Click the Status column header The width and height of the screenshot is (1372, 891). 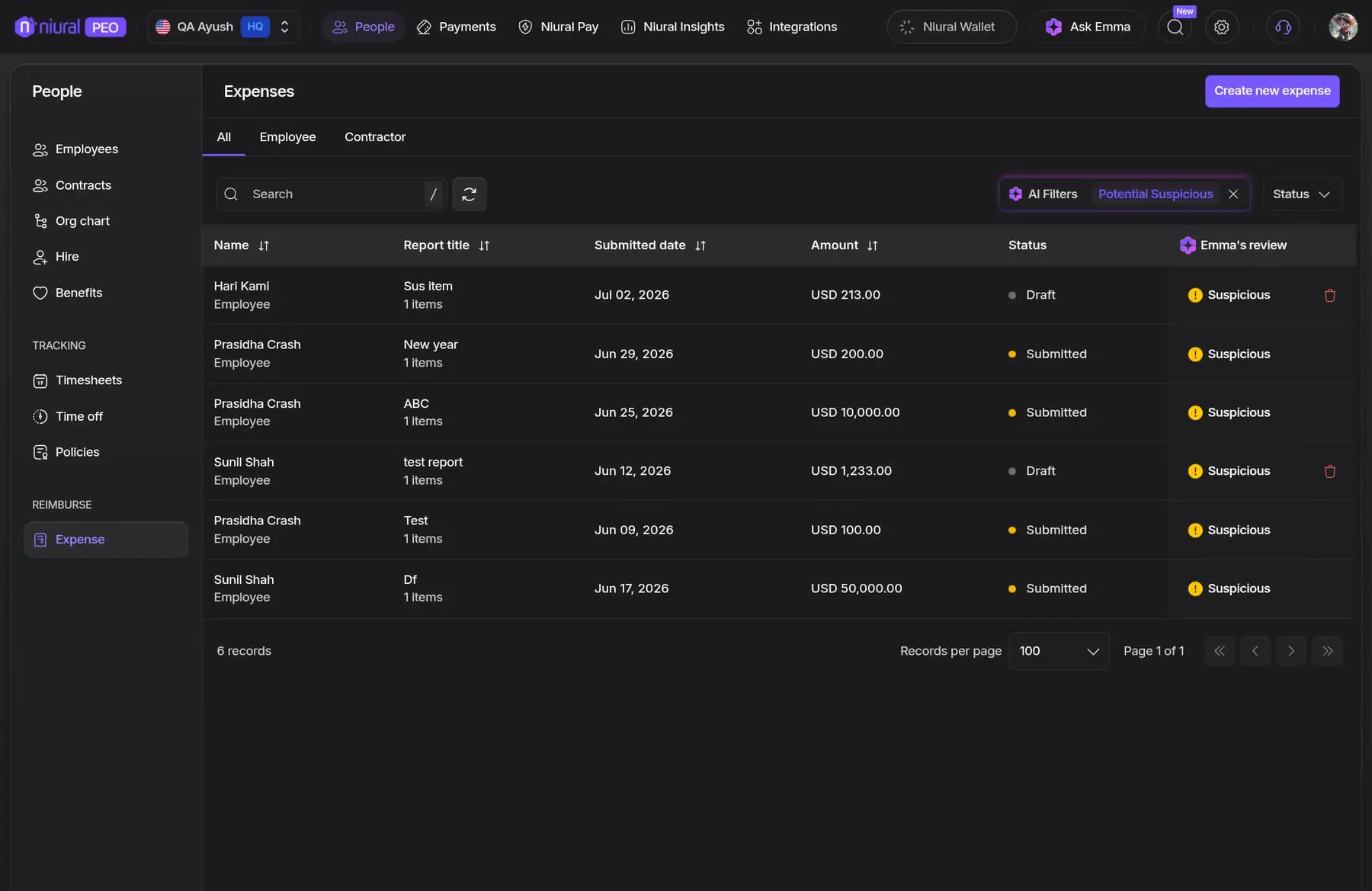(x=1027, y=245)
